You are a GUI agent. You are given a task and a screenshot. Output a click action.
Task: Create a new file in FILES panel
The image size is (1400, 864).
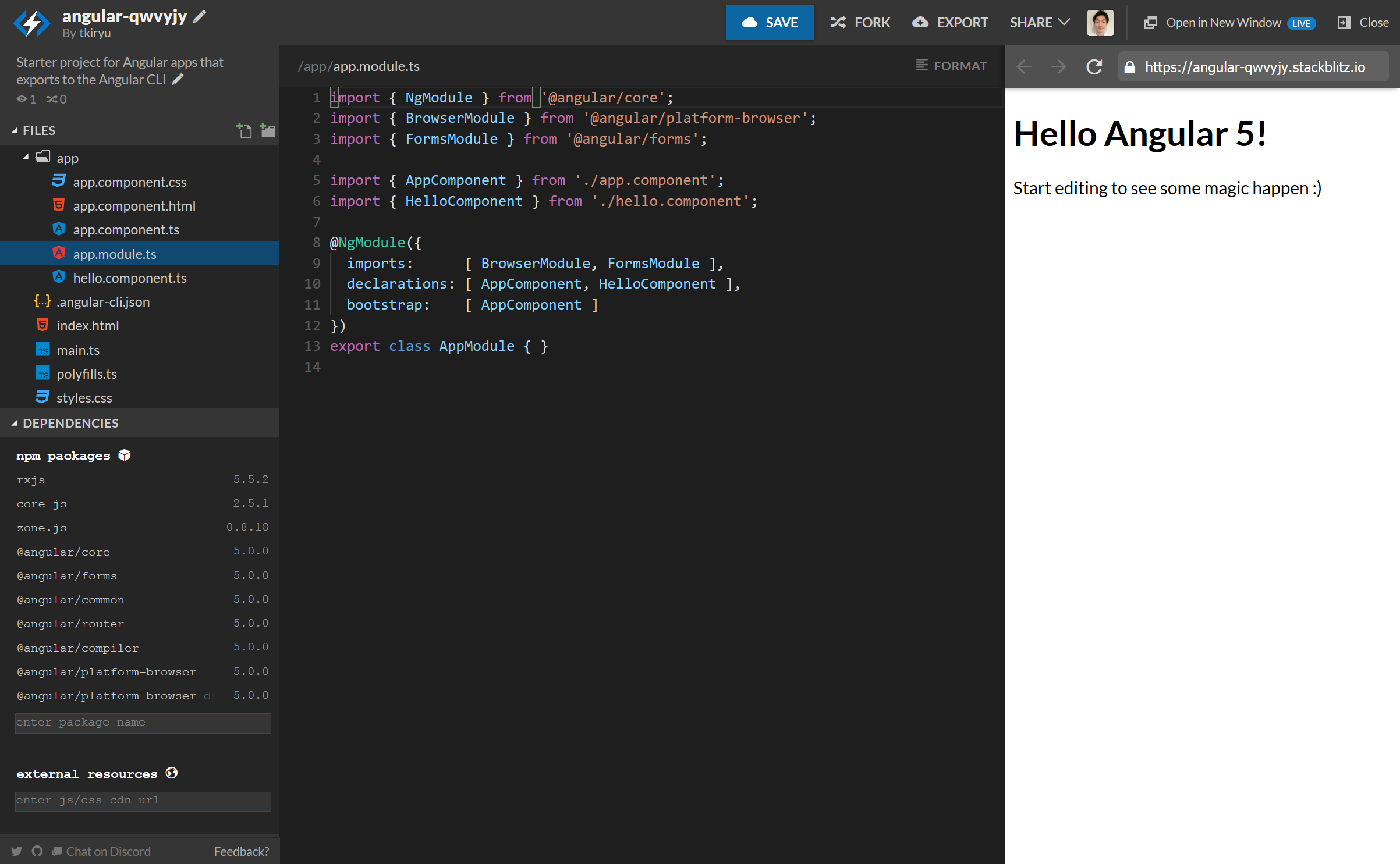(x=244, y=130)
